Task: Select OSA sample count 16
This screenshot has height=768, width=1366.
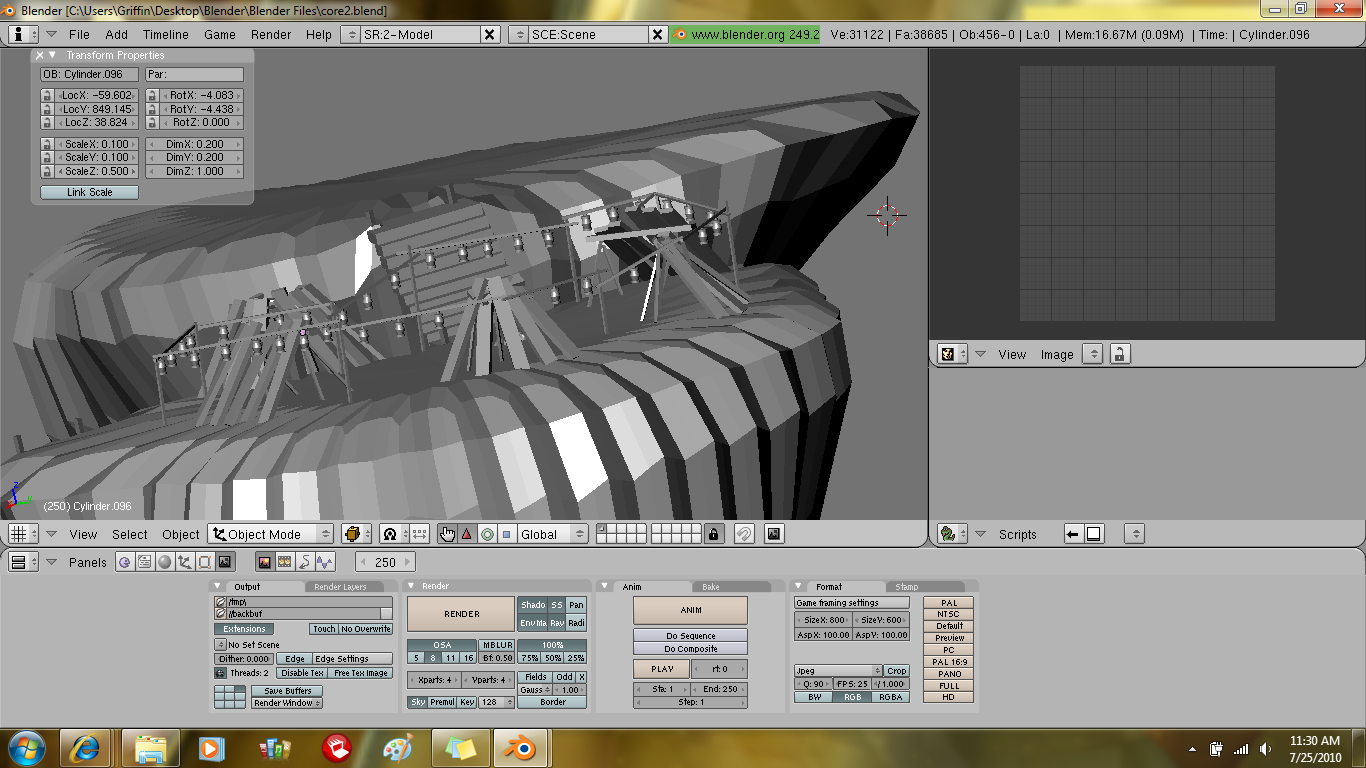Action: click(x=467, y=658)
